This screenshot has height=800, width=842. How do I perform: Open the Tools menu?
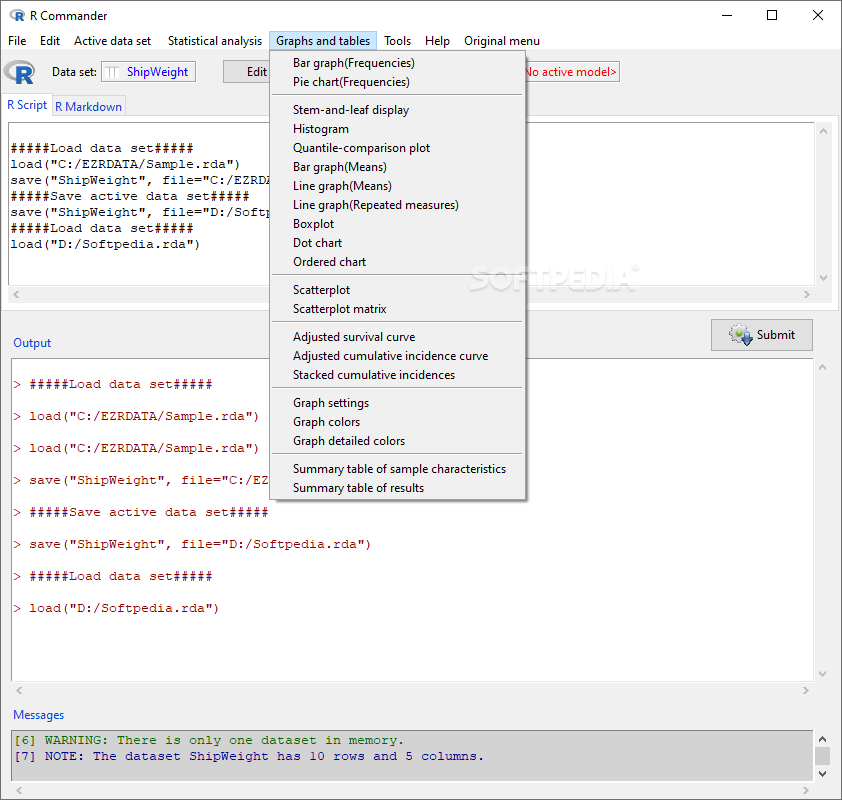tap(397, 41)
